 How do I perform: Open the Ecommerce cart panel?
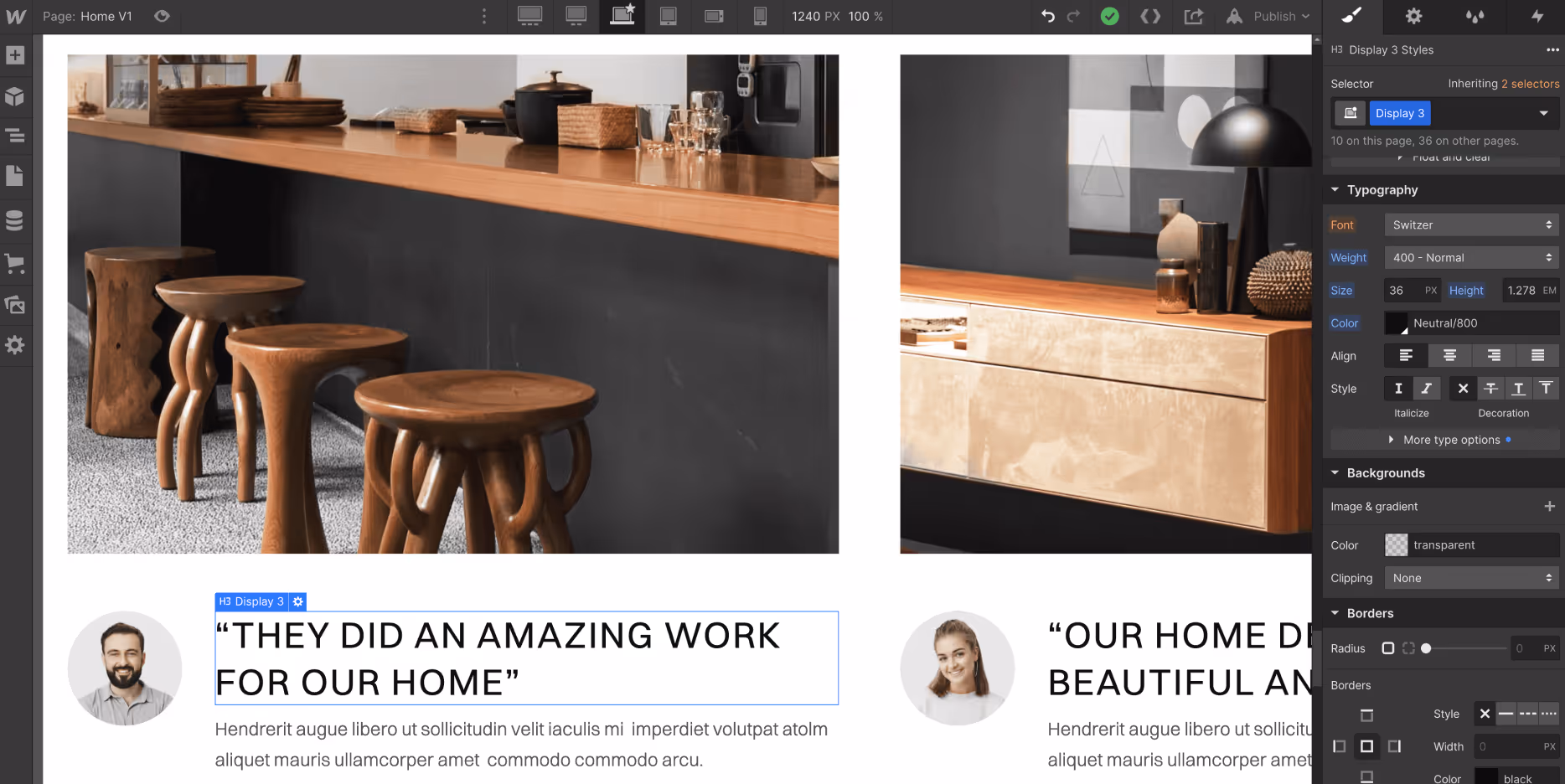tap(15, 264)
